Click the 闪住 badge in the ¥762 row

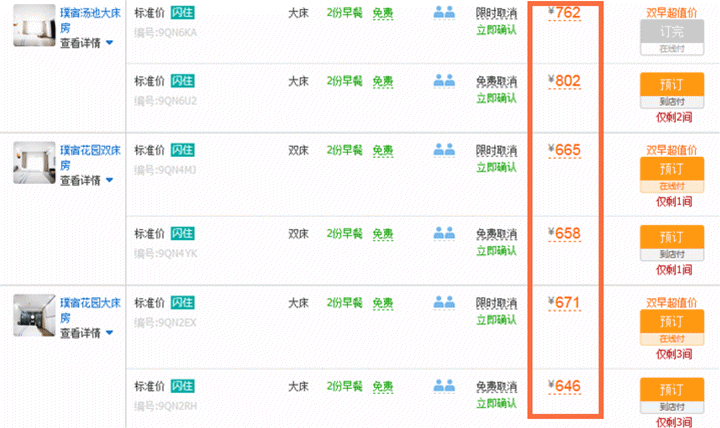click(182, 13)
